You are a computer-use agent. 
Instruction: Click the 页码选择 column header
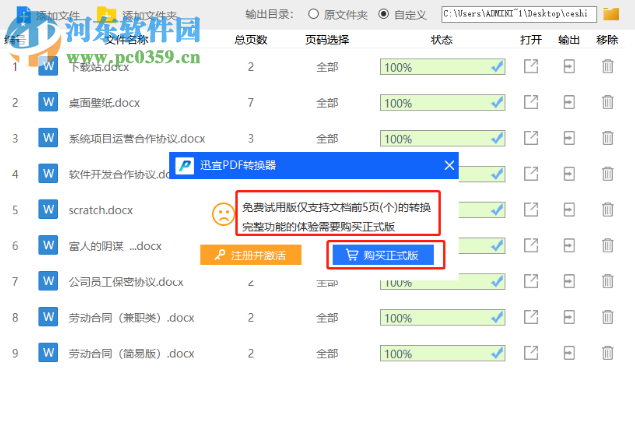click(x=327, y=40)
